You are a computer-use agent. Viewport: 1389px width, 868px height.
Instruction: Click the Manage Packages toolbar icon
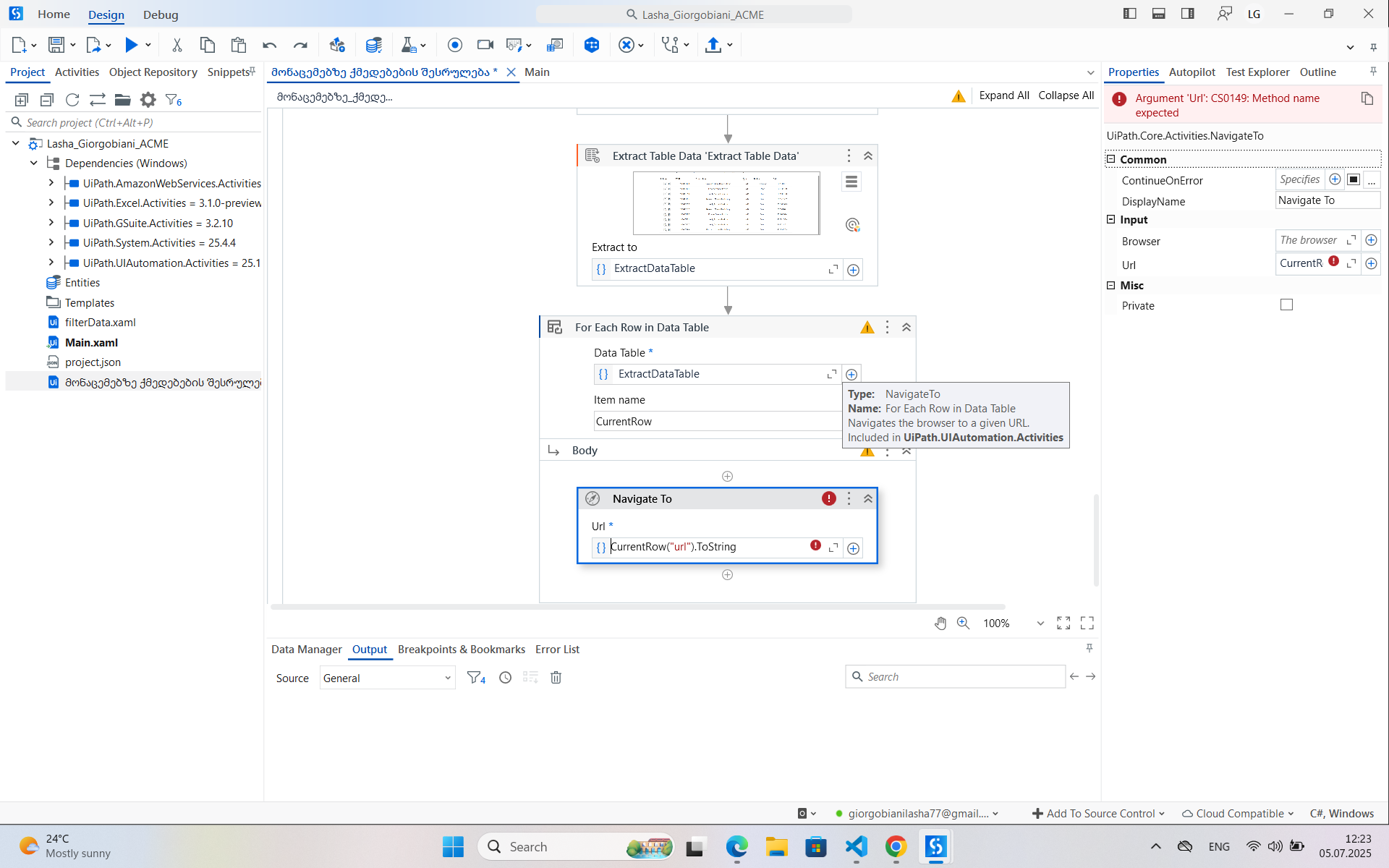click(337, 45)
